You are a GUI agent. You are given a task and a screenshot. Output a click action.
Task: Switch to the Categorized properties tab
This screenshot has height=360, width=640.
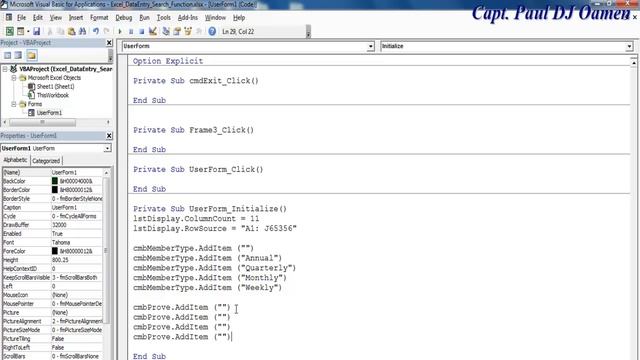(x=46, y=161)
